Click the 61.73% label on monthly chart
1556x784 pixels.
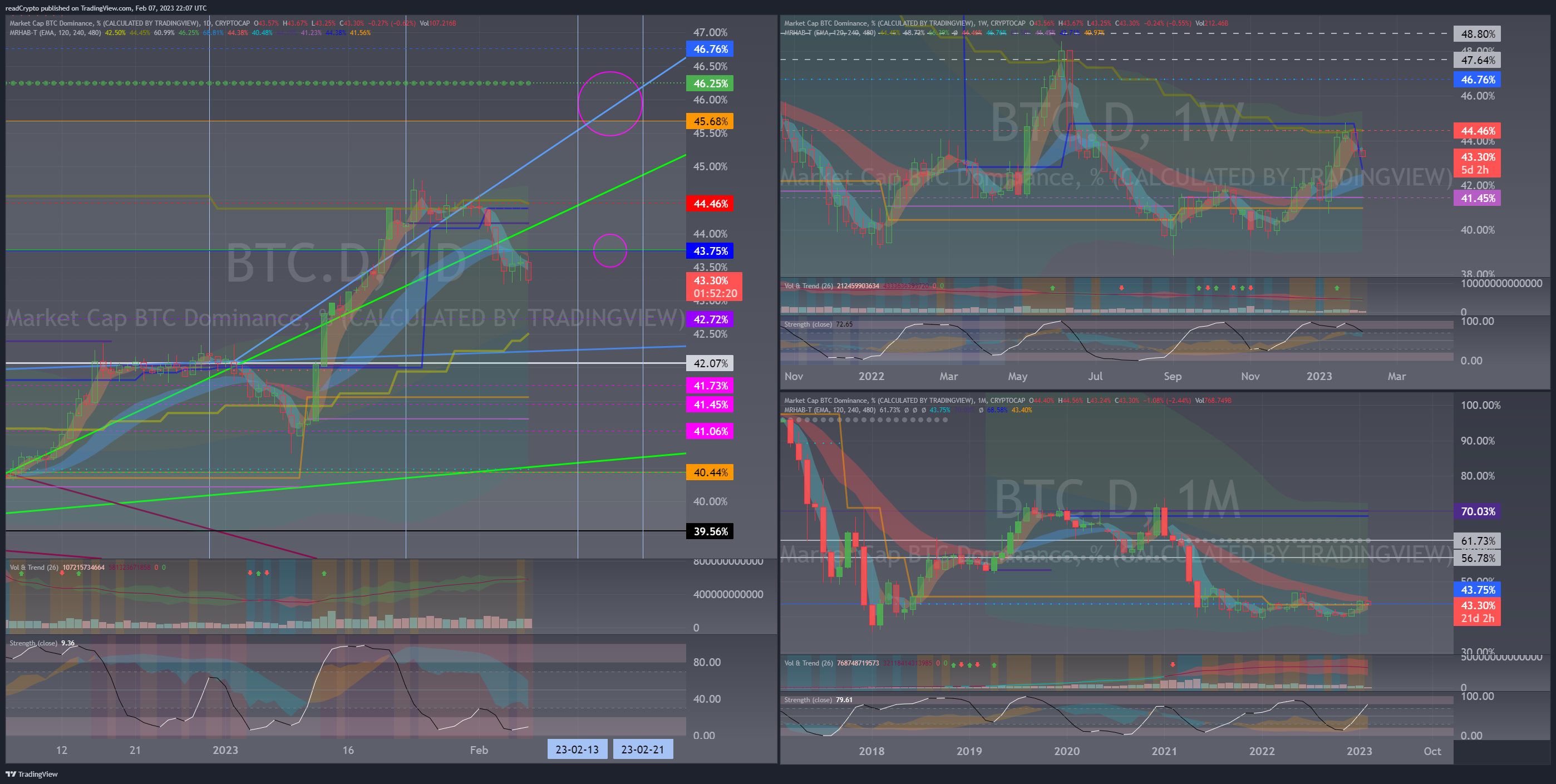coord(1478,541)
